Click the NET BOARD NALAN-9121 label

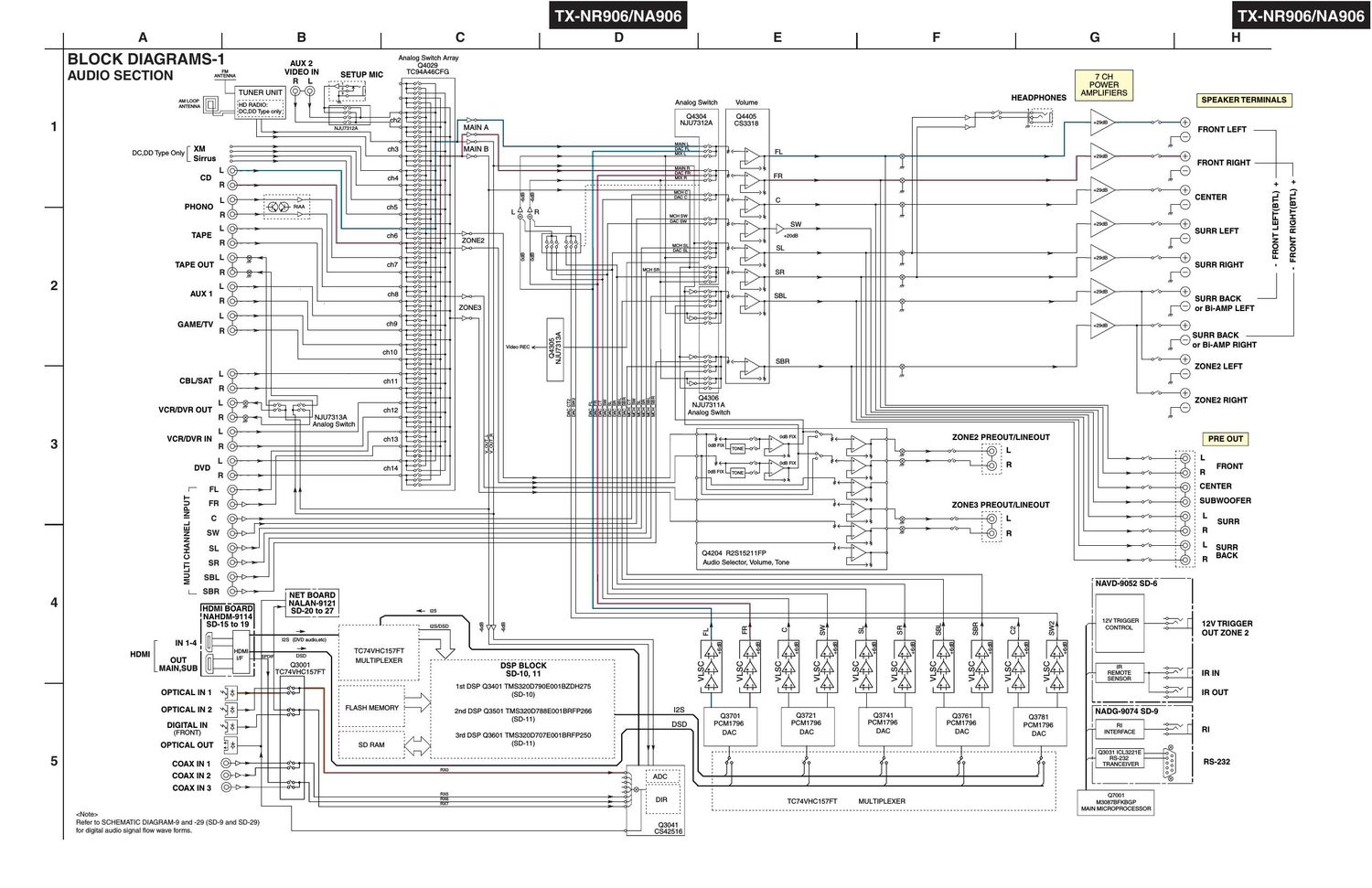311,602
